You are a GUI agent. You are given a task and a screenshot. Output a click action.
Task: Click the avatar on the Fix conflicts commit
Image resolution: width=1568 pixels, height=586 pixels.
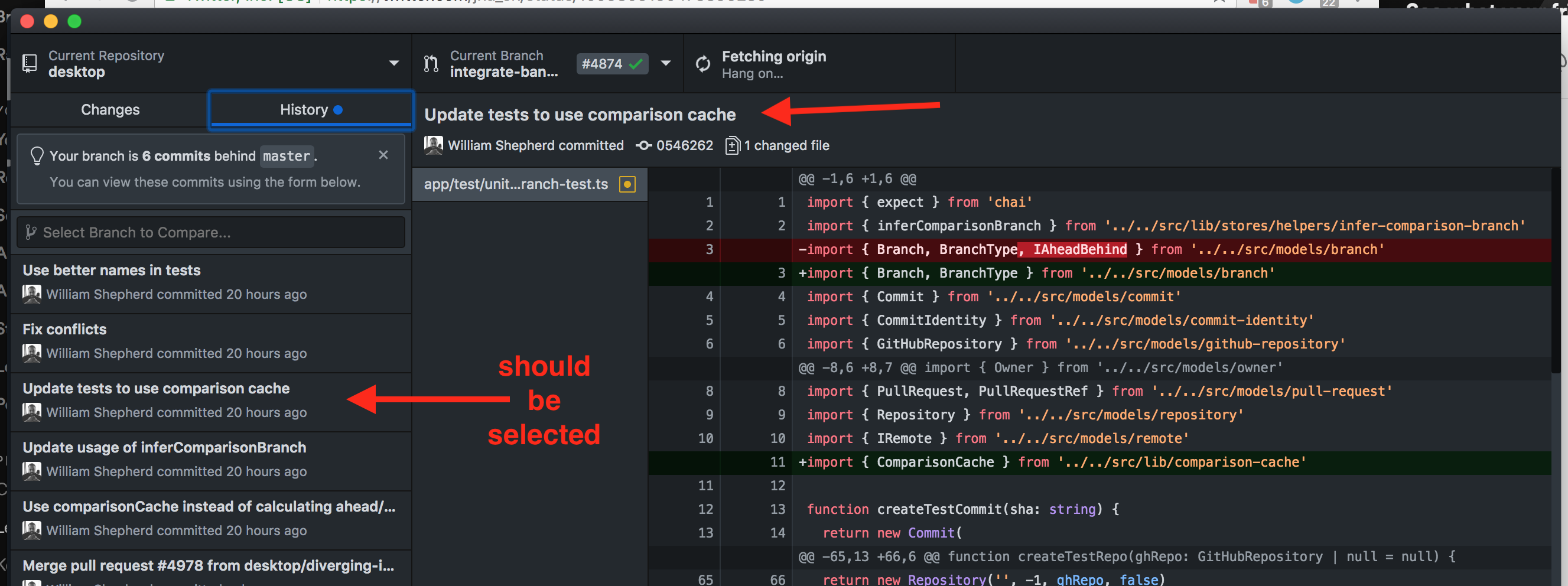coord(32,353)
